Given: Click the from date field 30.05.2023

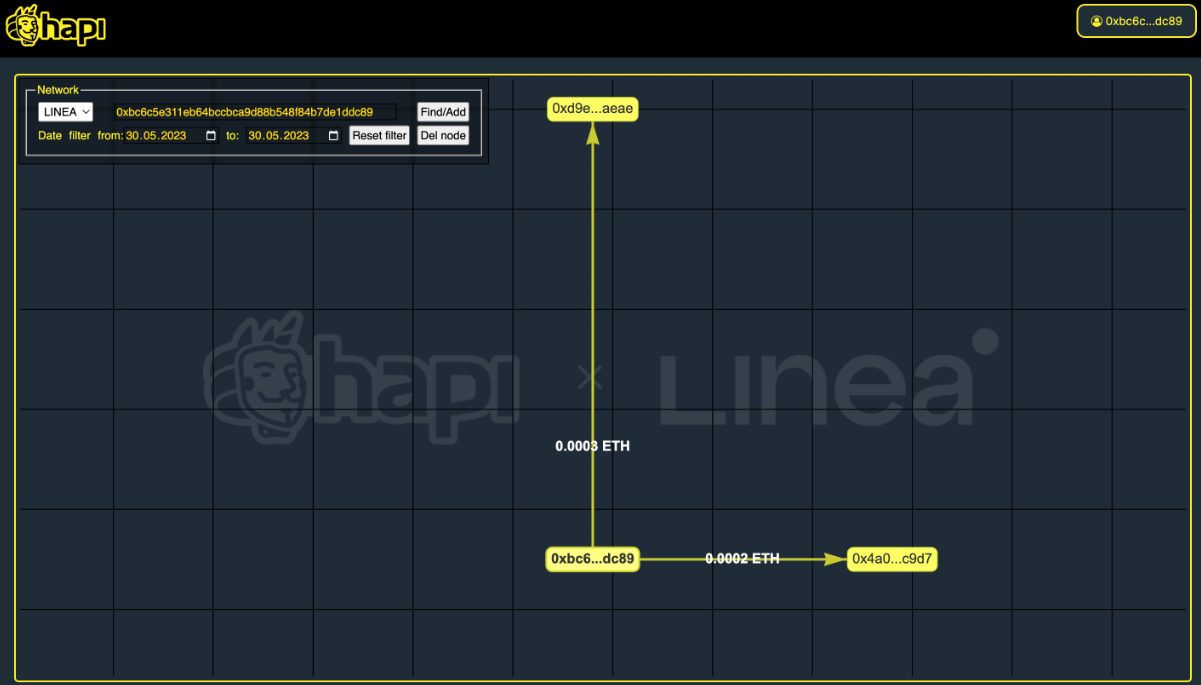Looking at the screenshot, I should pyautogui.click(x=171, y=136).
